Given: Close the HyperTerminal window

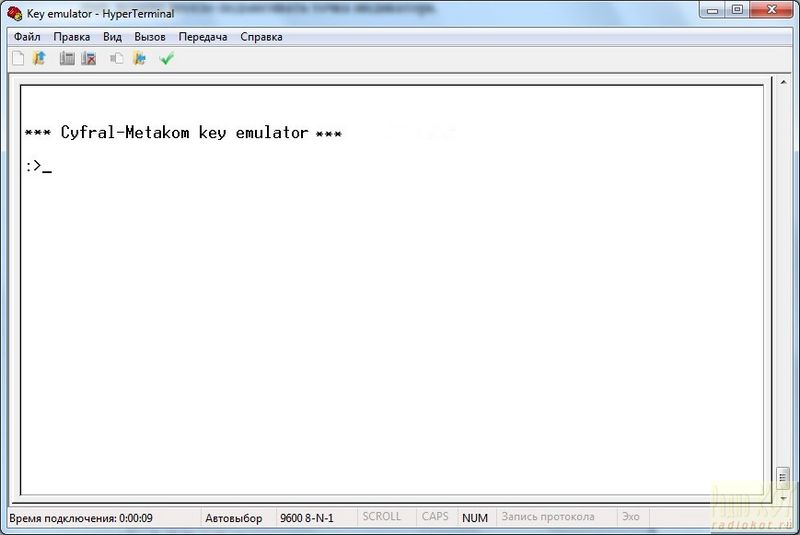Looking at the screenshot, I should (771, 10).
